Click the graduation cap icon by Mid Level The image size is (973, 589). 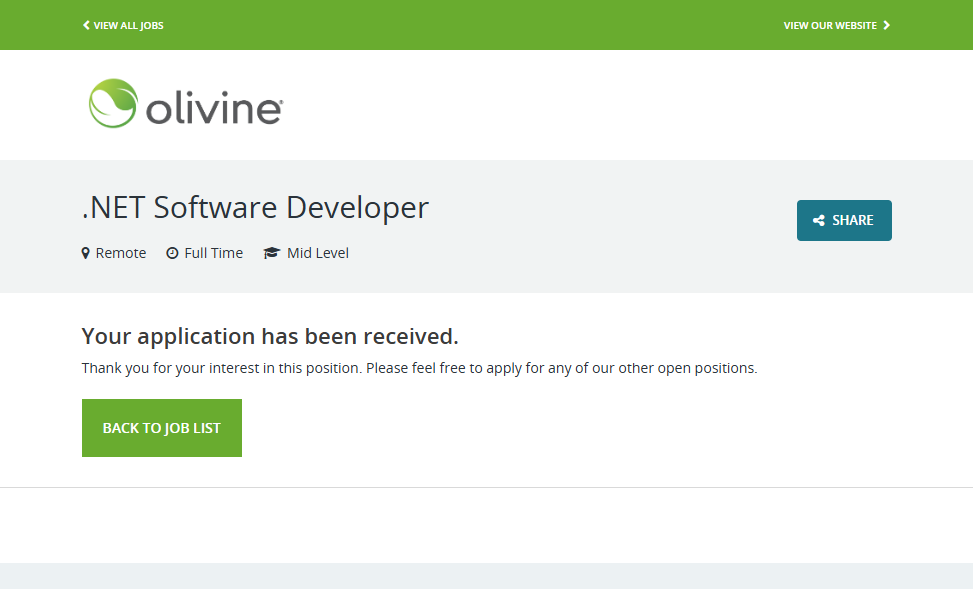(271, 253)
